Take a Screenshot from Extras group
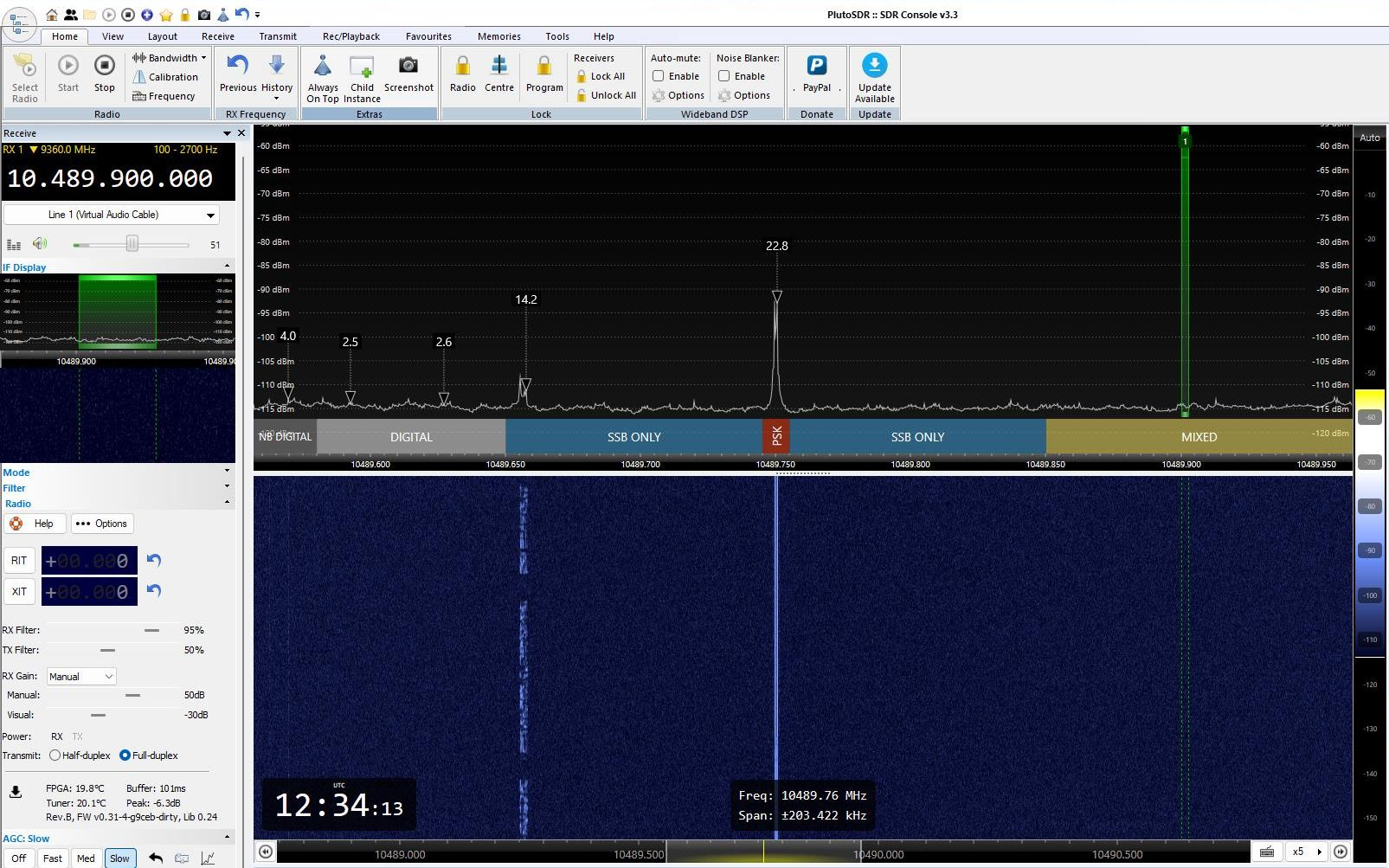This screenshot has height=868, width=1389. click(408, 73)
